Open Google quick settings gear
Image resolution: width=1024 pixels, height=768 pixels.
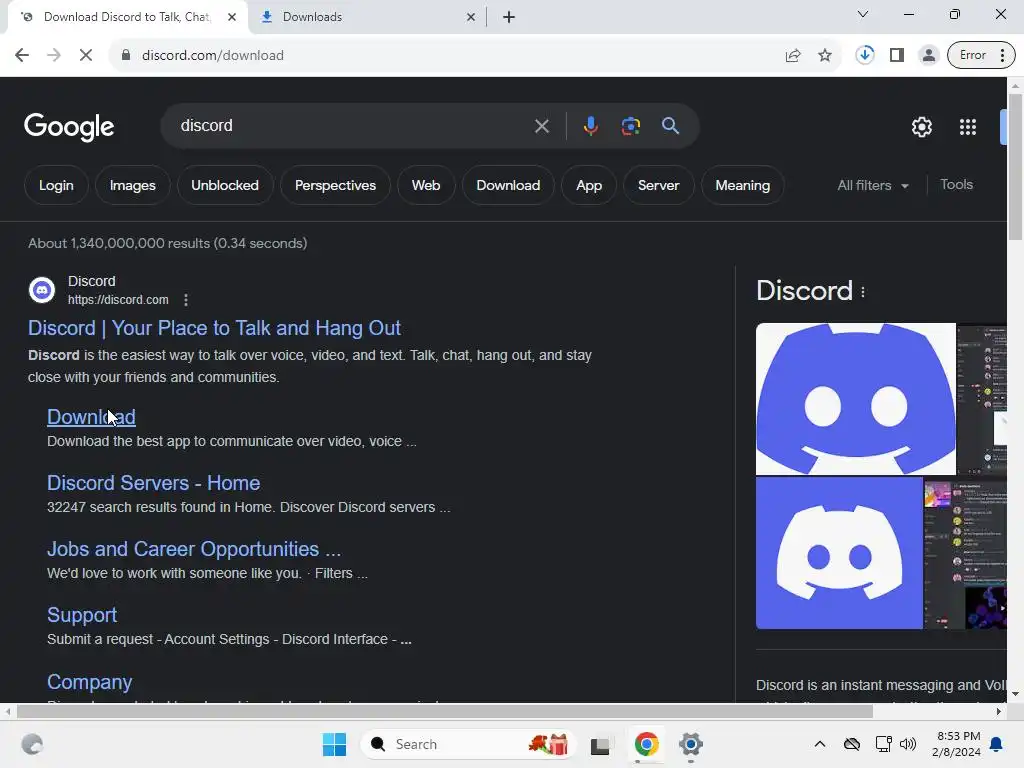pyautogui.click(x=921, y=127)
